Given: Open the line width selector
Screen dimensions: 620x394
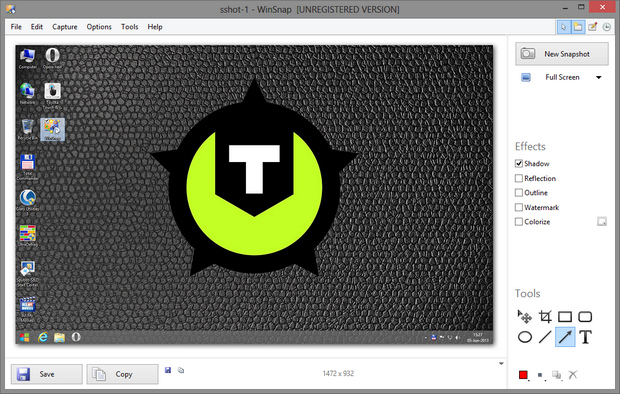Looking at the screenshot, I should pyautogui.click(x=541, y=375).
